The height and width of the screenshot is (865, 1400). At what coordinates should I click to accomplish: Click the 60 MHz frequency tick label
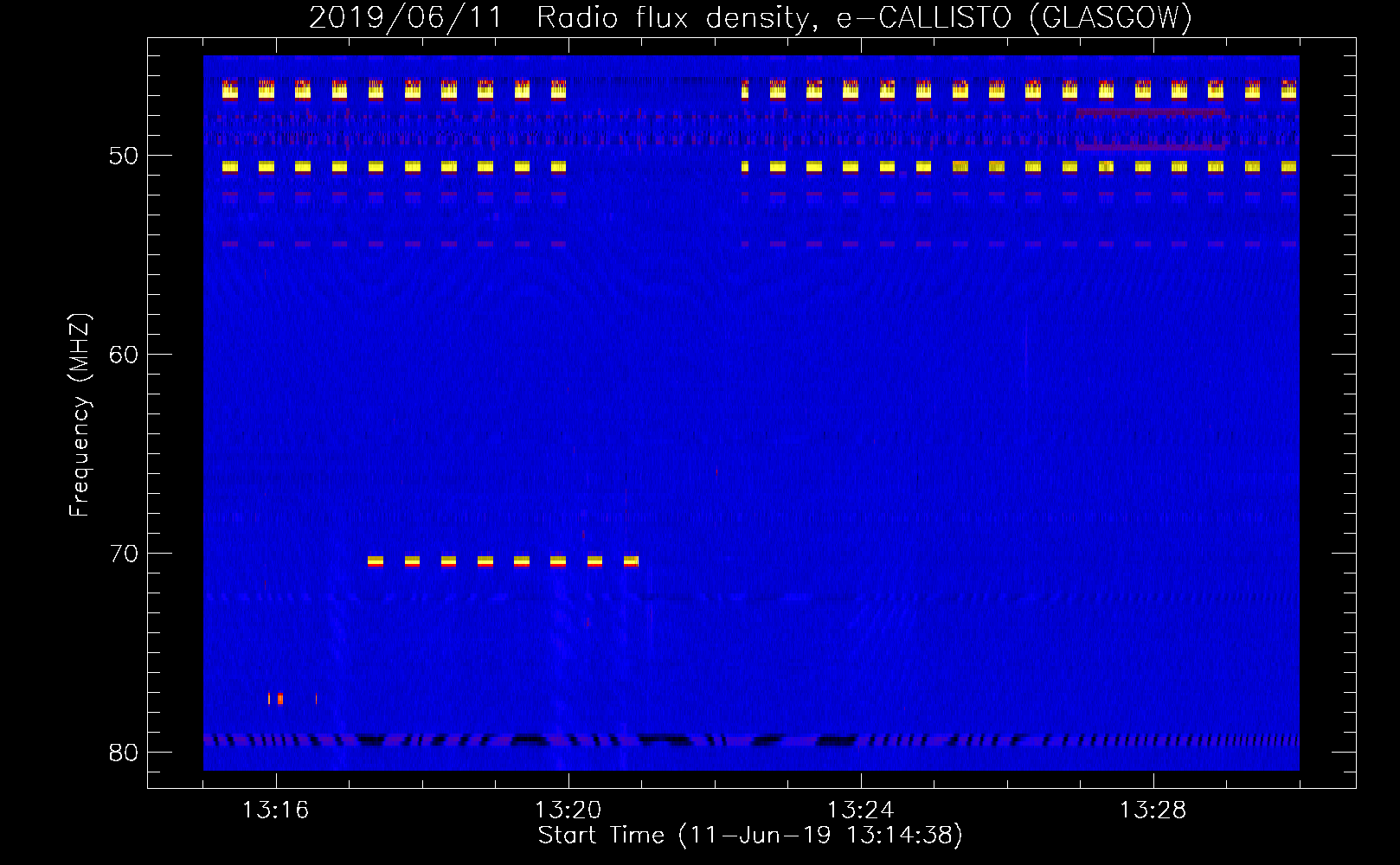pyautogui.click(x=124, y=355)
